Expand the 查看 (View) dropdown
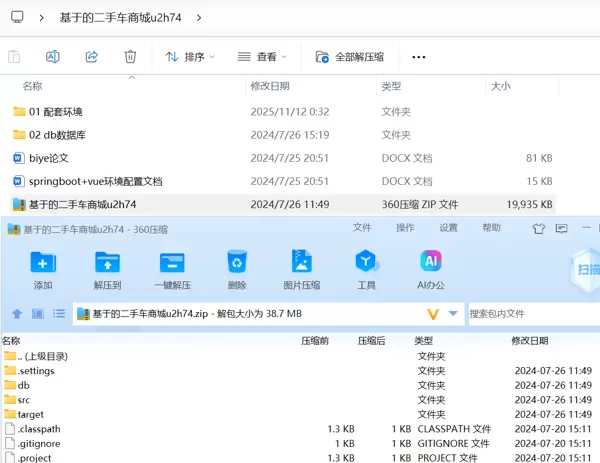The width and height of the screenshot is (600, 463). (262, 57)
